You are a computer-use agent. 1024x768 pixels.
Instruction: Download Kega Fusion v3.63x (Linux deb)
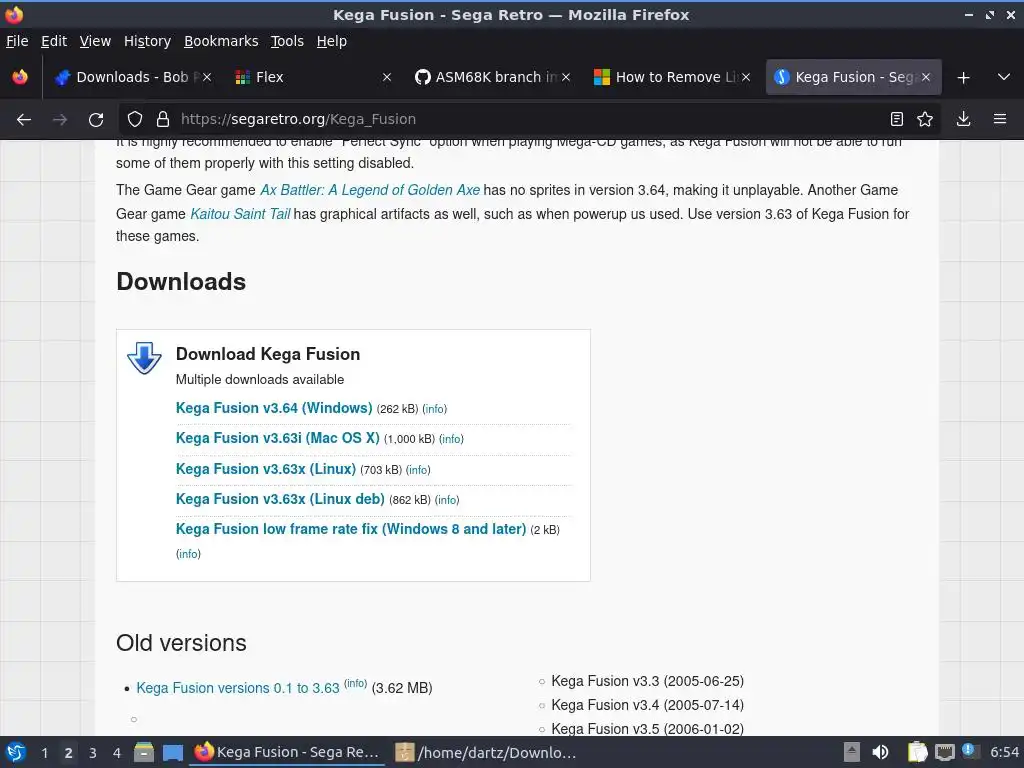pyautogui.click(x=280, y=499)
